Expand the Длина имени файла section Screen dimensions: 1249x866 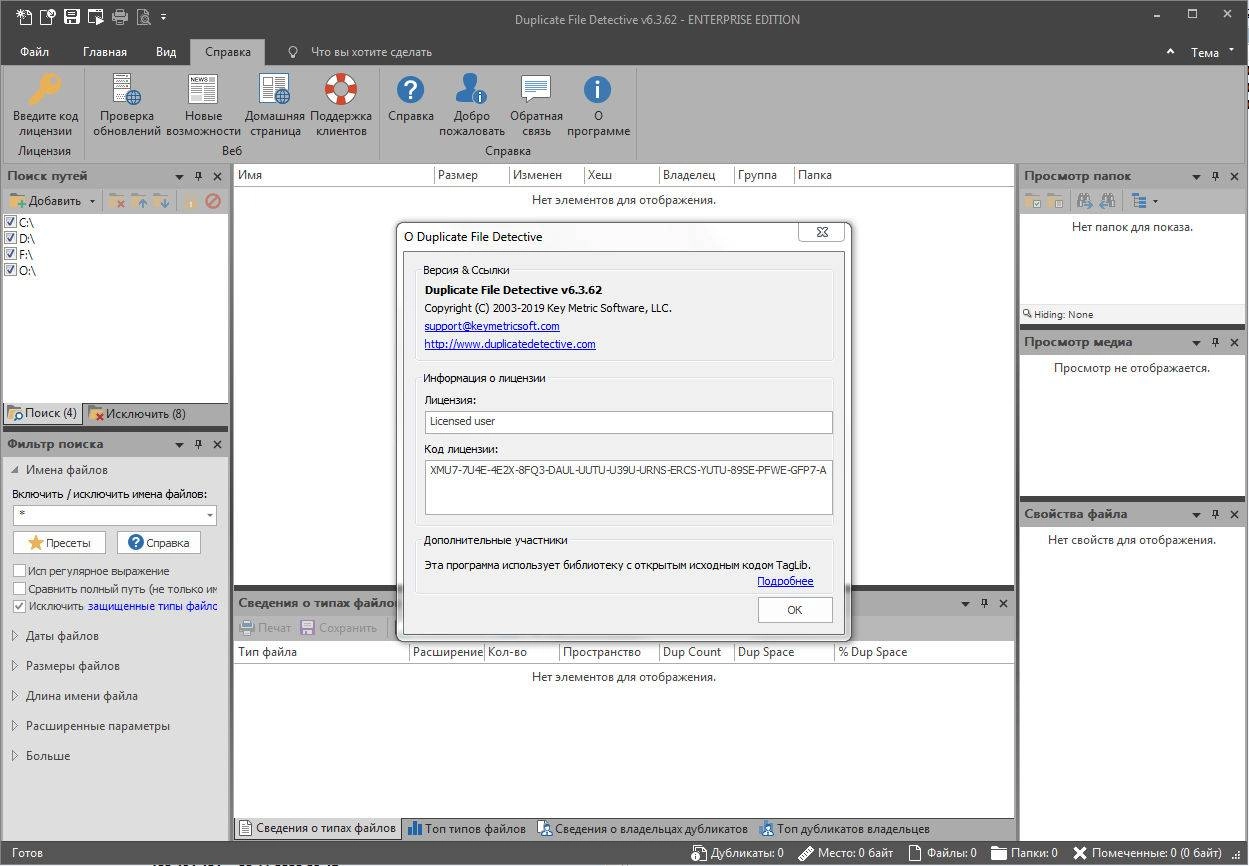pyautogui.click(x=15, y=696)
